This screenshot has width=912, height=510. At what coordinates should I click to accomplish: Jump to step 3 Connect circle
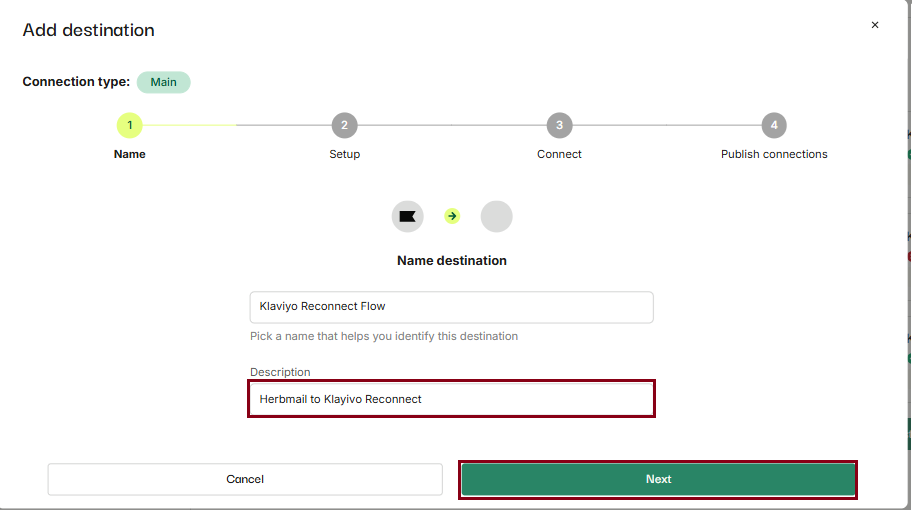559,125
